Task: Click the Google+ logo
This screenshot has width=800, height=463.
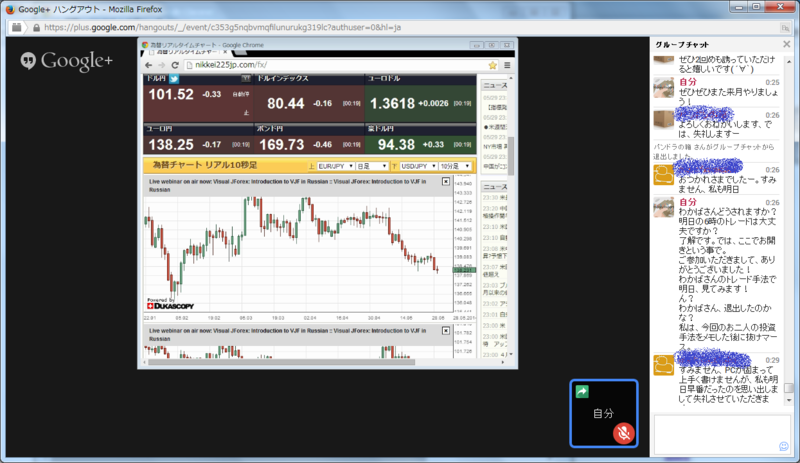Action: [66, 61]
